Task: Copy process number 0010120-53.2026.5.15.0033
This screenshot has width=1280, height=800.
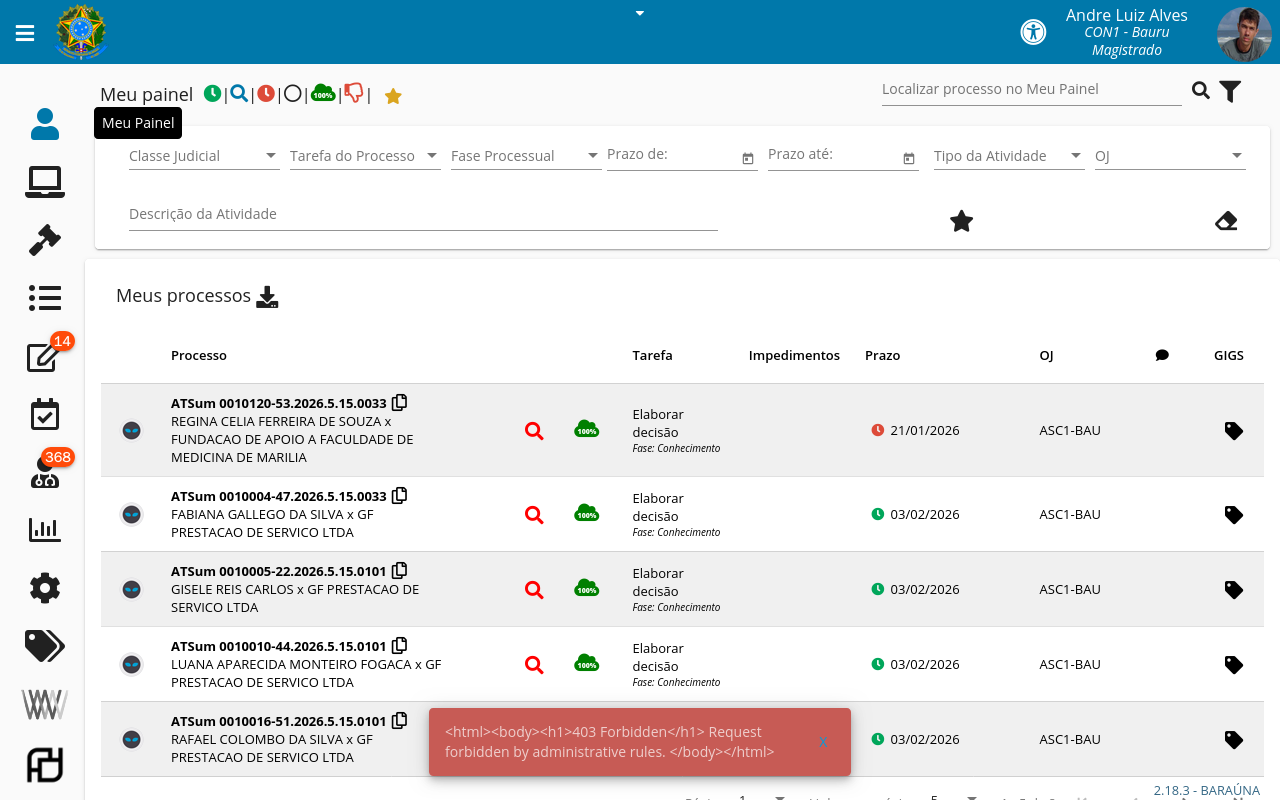Action: [400, 403]
